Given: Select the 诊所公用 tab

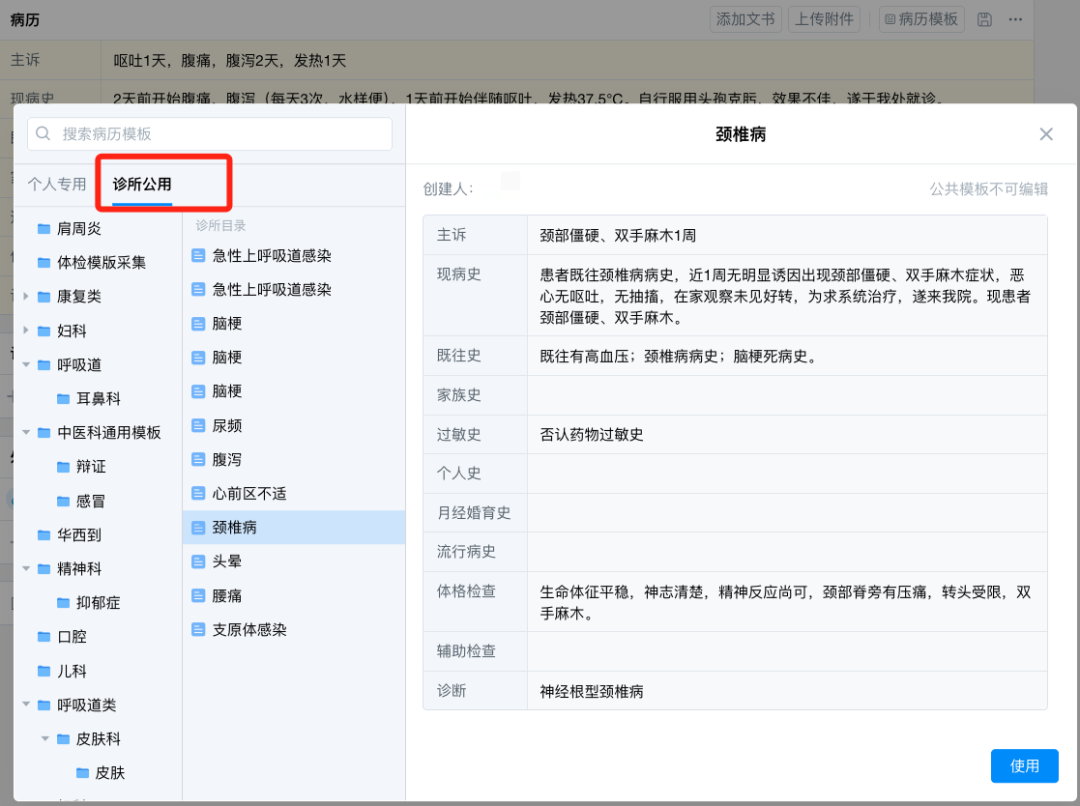Looking at the screenshot, I should coord(142,184).
